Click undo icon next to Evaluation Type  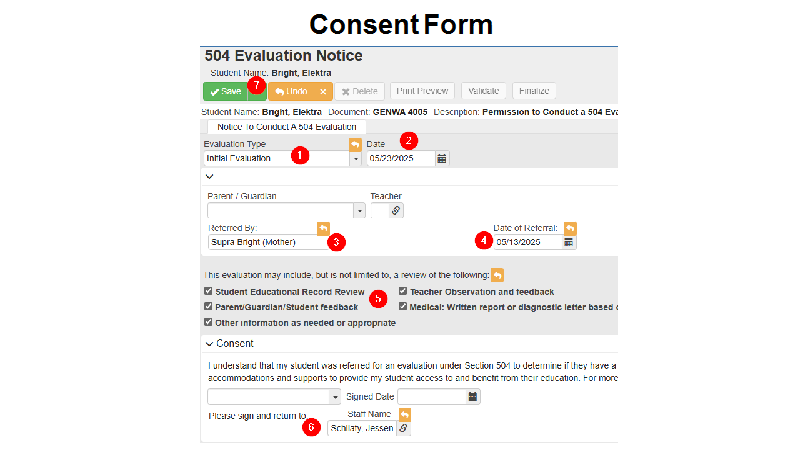(355, 144)
